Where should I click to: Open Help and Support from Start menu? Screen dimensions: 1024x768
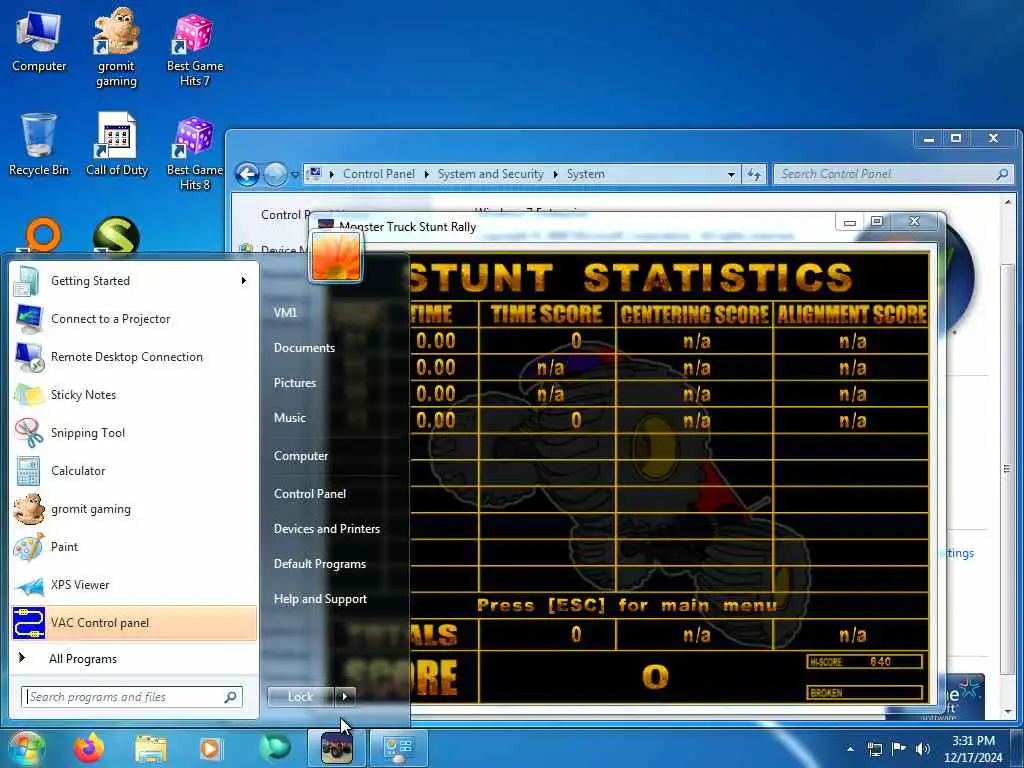[x=320, y=599]
